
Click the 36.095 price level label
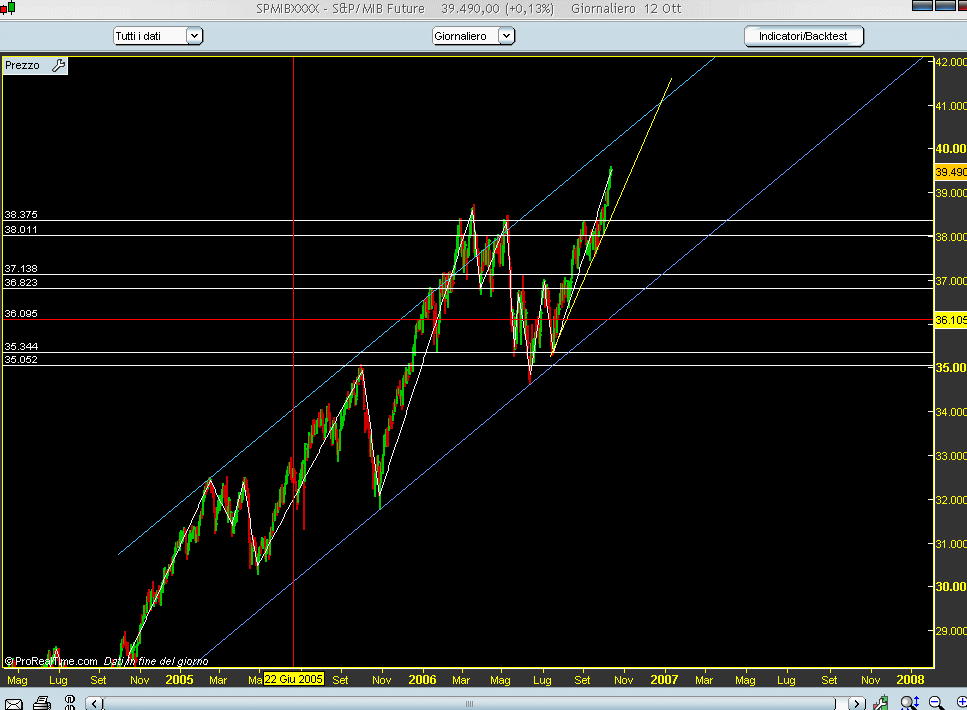point(21,313)
